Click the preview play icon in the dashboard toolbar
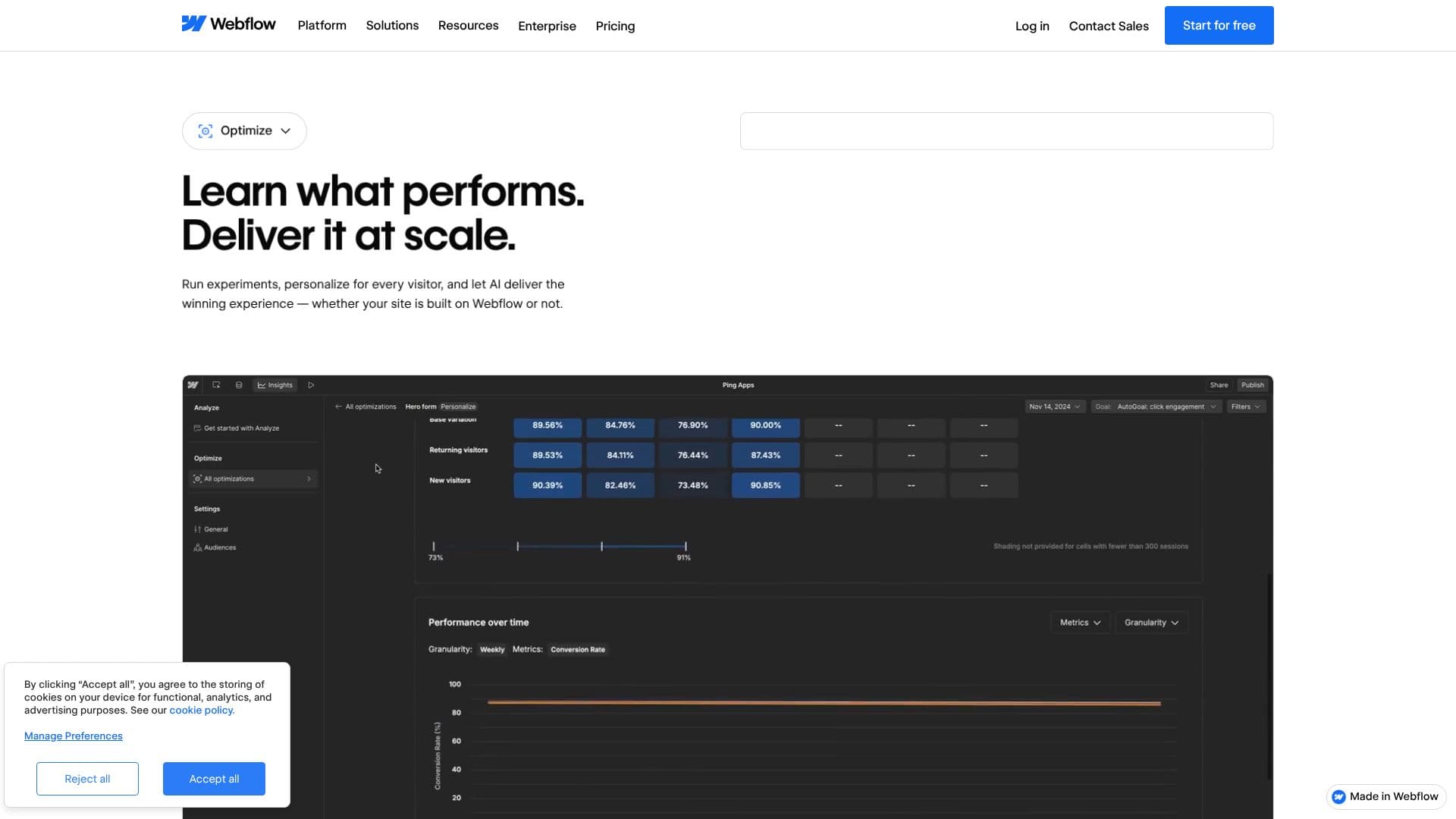The height and width of the screenshot is (819, 1456). pyautogui.click(x=311, y=385)
